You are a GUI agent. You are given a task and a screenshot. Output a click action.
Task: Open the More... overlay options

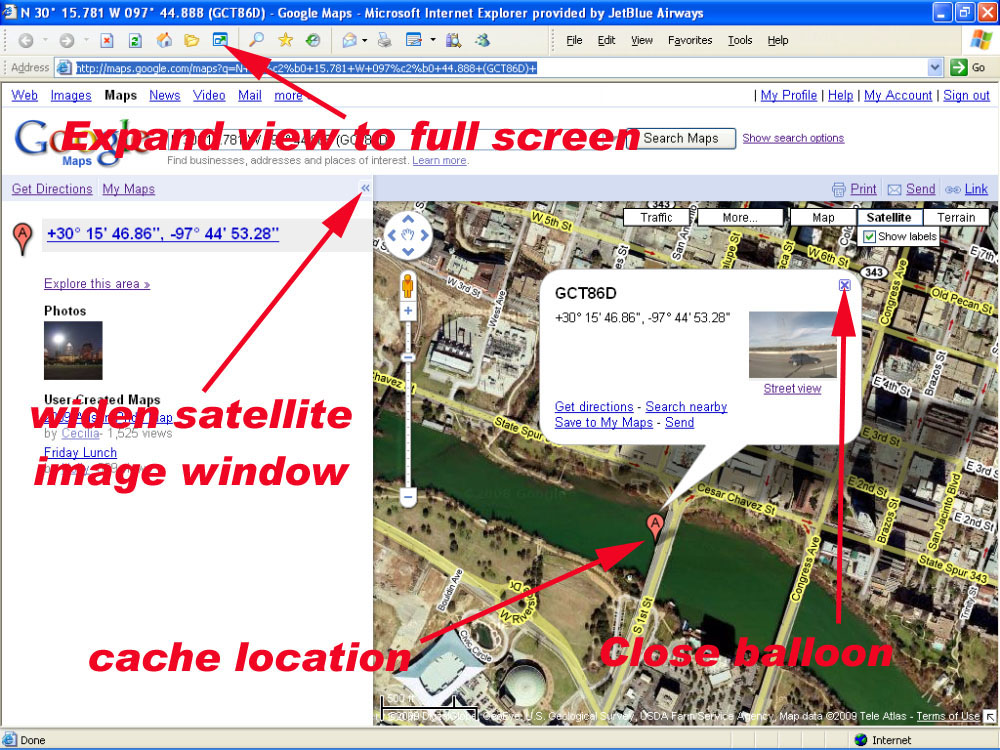[x=740, y=217]
